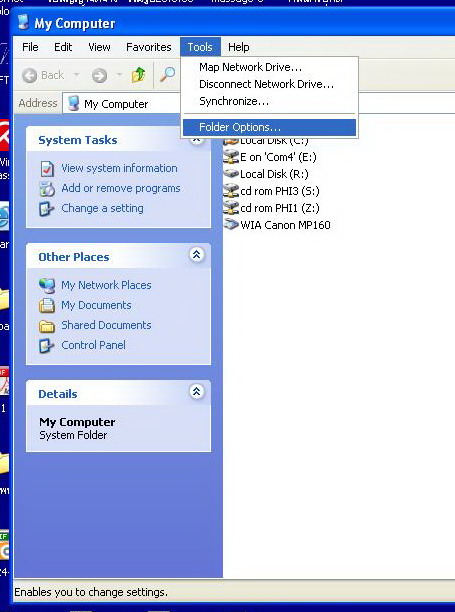This screenshot has width=455, height=612.
Task: Click the Change a setting icon
Action: (47, 209)
